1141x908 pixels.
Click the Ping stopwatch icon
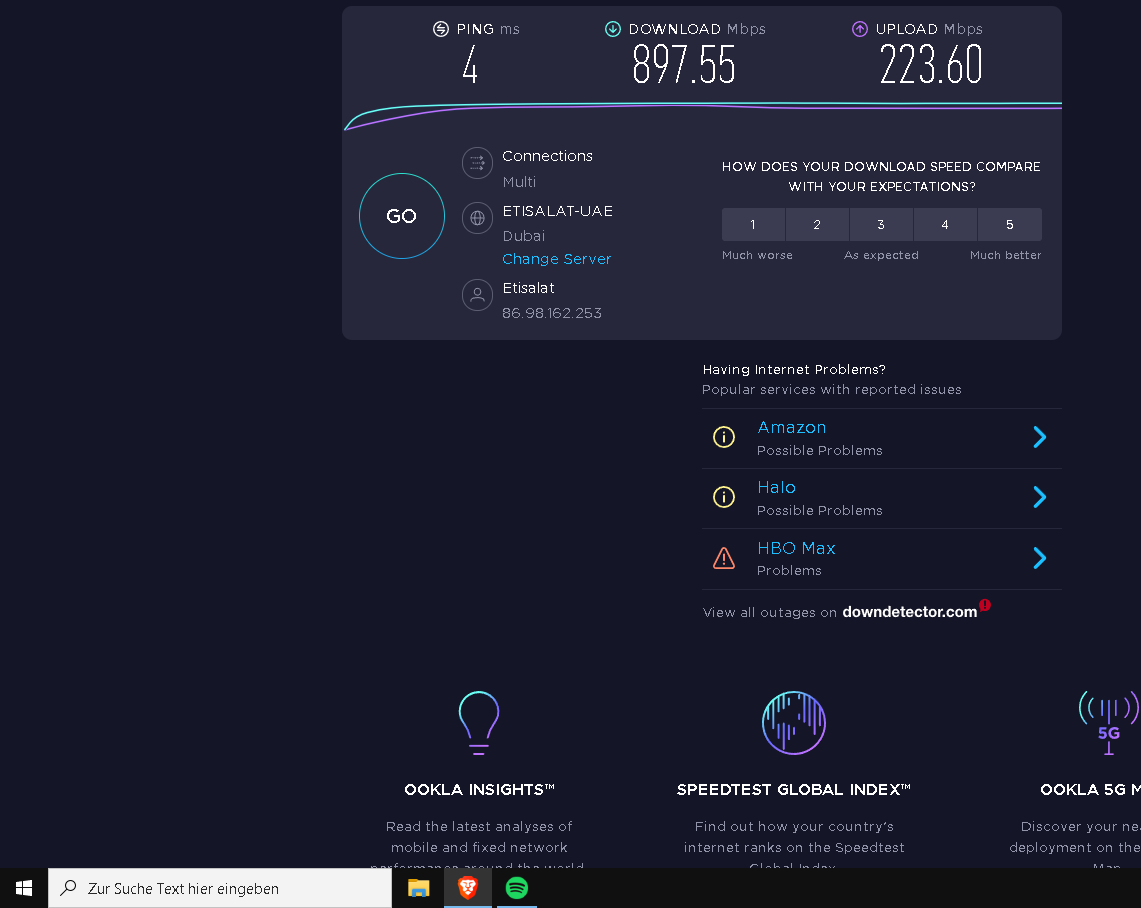[x=440, y=29]
